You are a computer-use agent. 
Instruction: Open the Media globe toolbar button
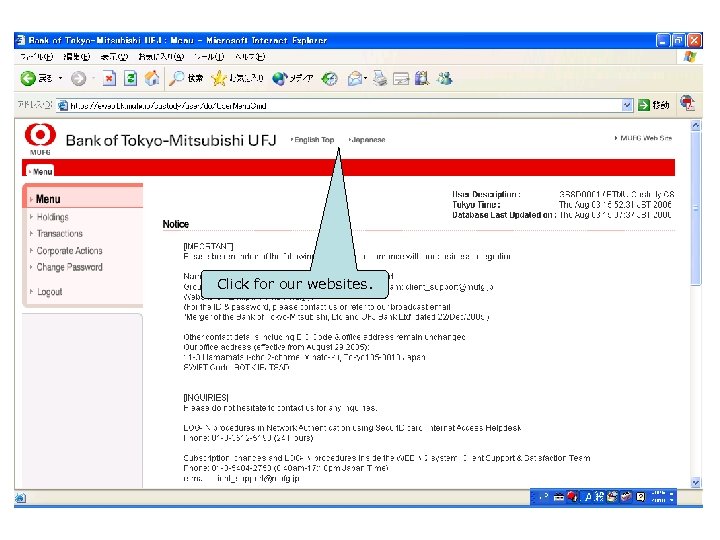click(292, 79)
